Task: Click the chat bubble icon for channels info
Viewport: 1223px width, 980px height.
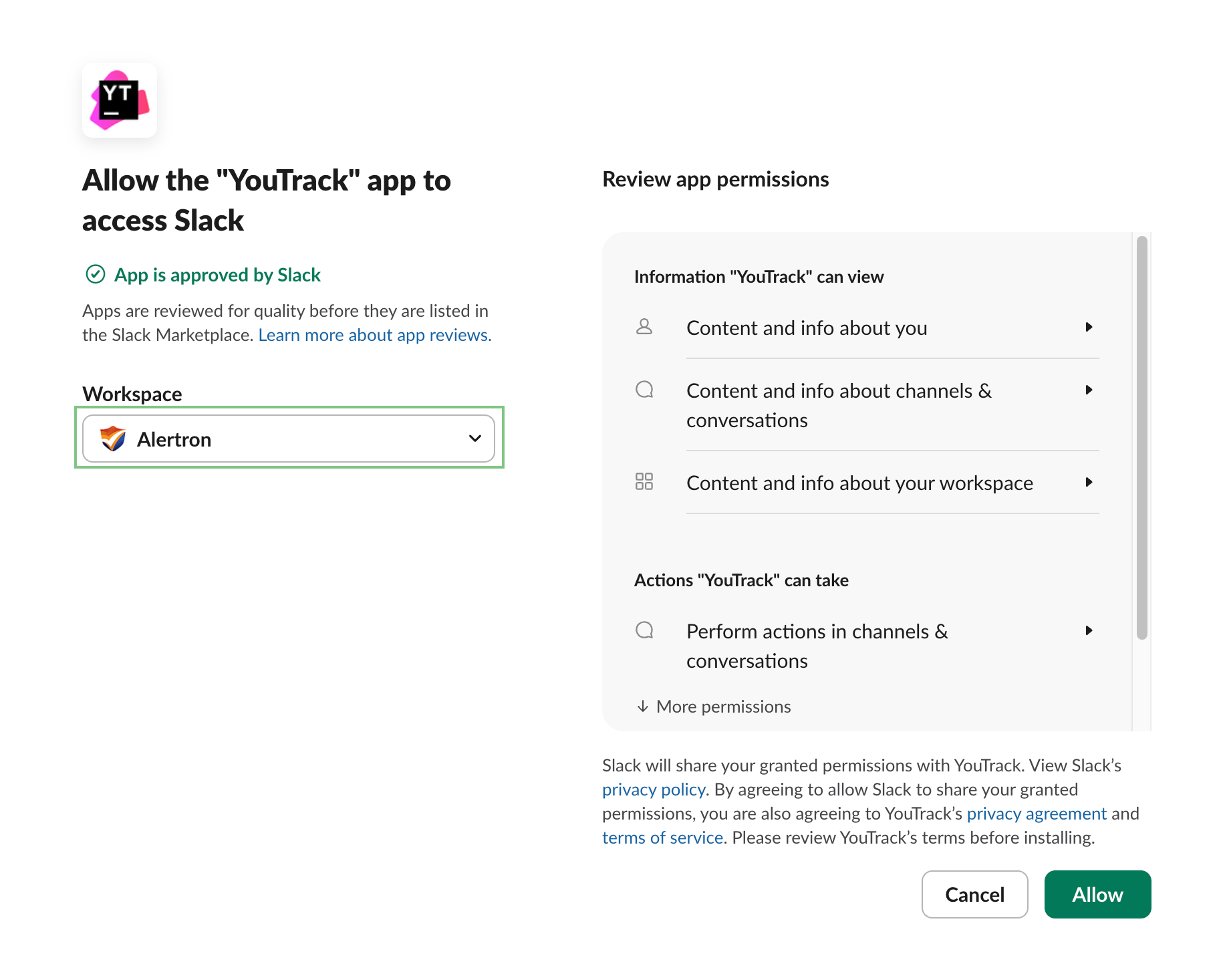Action: point(644,390)
